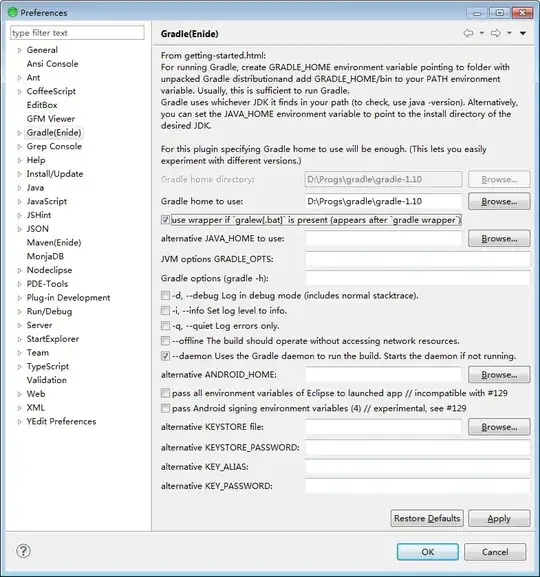Viewport: 540px width, 577px height.
Task: Click the back navigation arrow icon
Action: [x=468, y=33]
